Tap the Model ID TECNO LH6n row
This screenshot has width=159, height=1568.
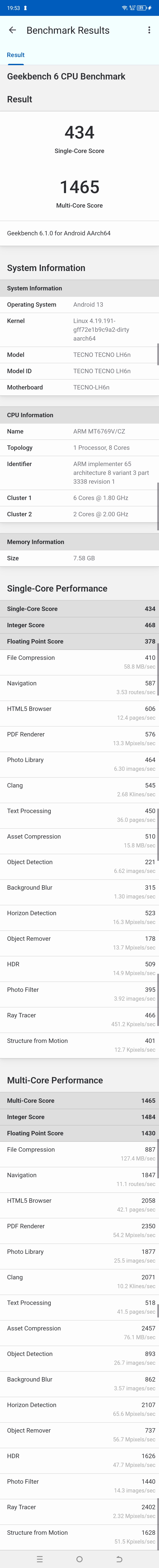pyautogui.click(x=79, y=371)
